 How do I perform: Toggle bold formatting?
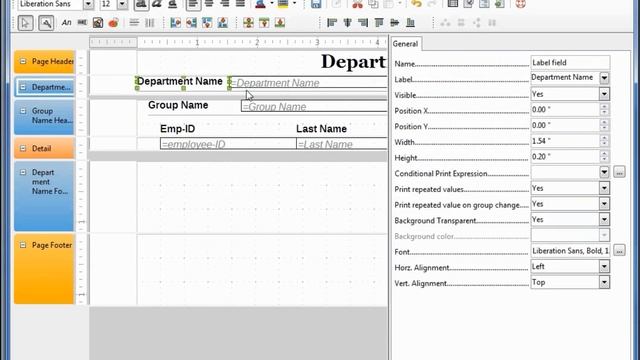(141, 4)
